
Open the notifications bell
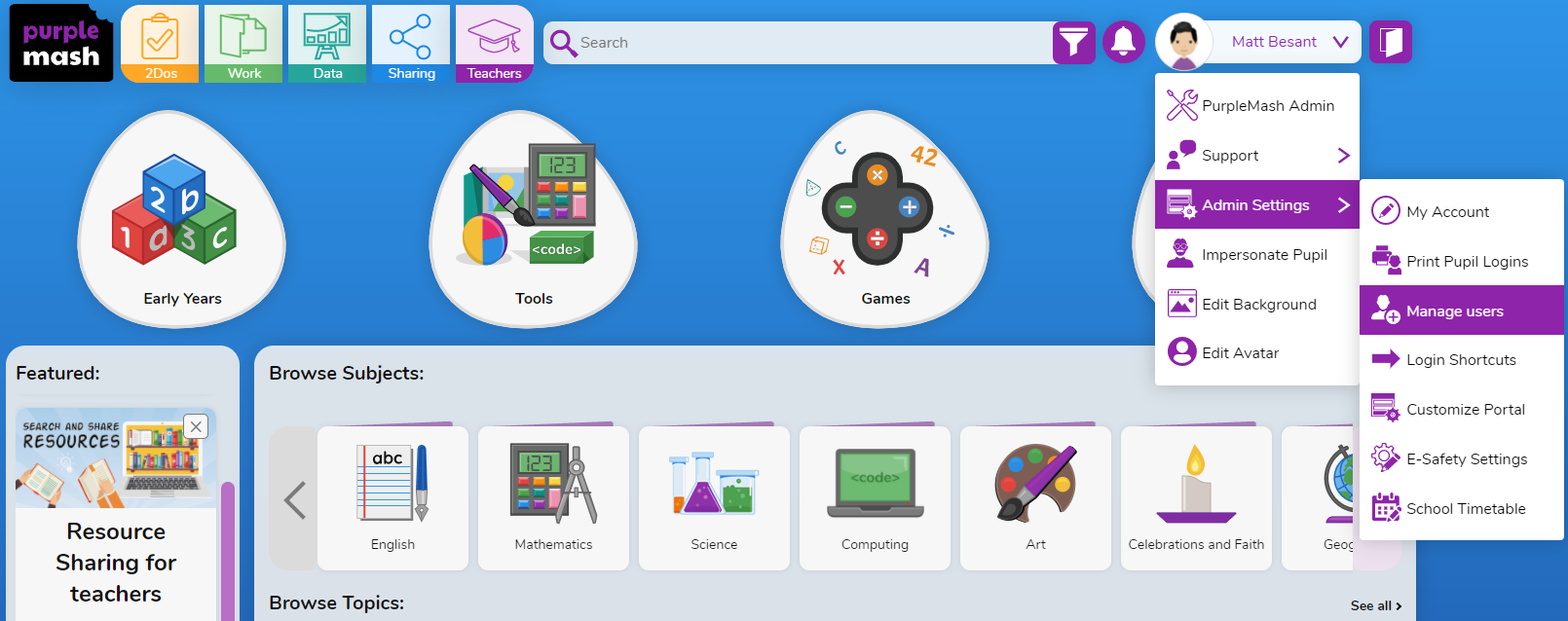[x=1124, y=42]
